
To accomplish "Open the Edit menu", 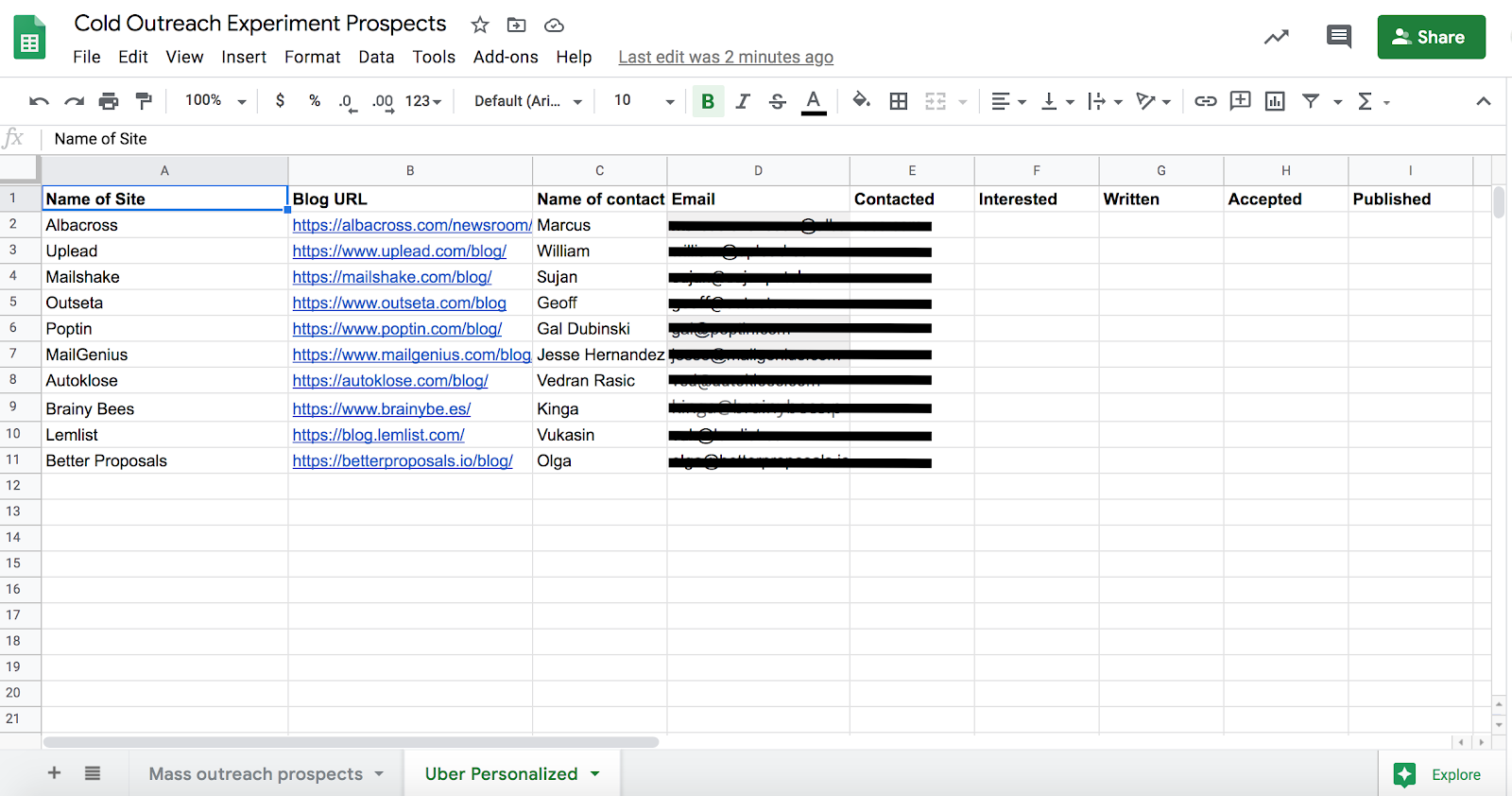I will tap(133, 57).
